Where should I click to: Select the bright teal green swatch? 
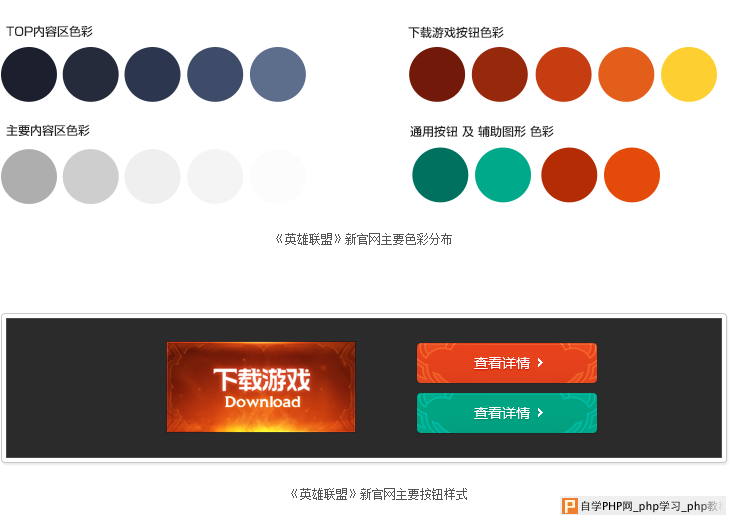pyautogui.click(x=503, y=175)
